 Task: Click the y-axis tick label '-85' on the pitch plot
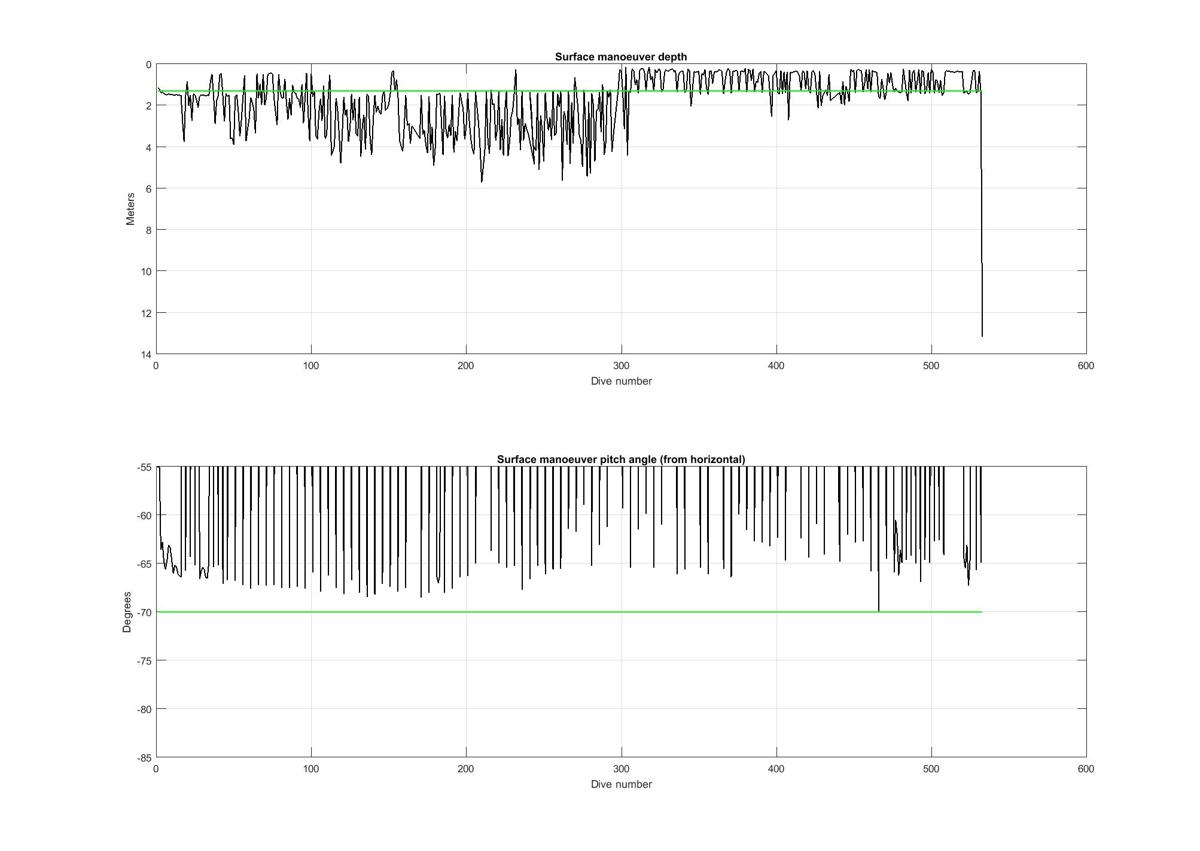143,758
